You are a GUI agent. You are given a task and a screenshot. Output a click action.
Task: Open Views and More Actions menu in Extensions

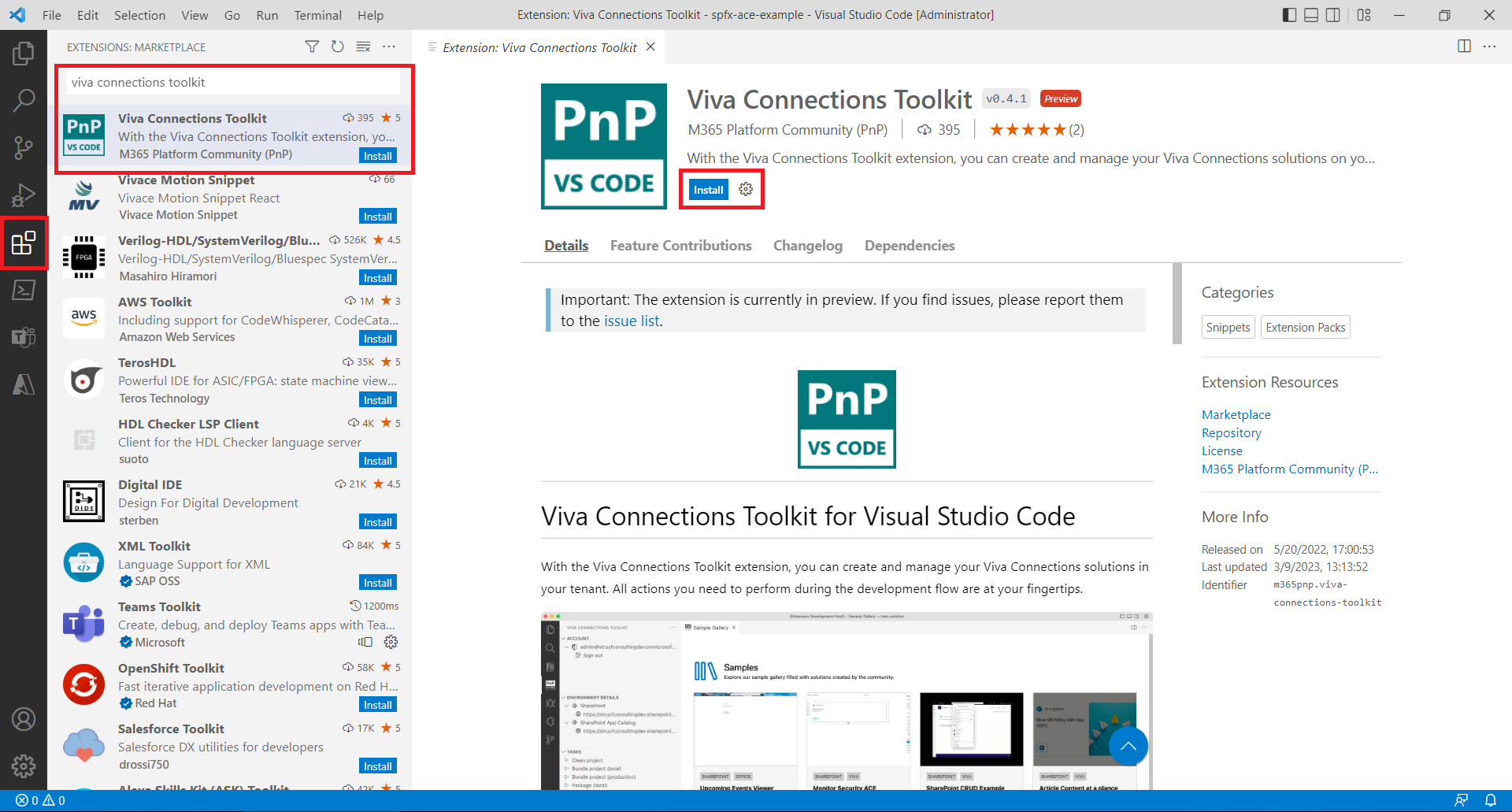point(389,47)
